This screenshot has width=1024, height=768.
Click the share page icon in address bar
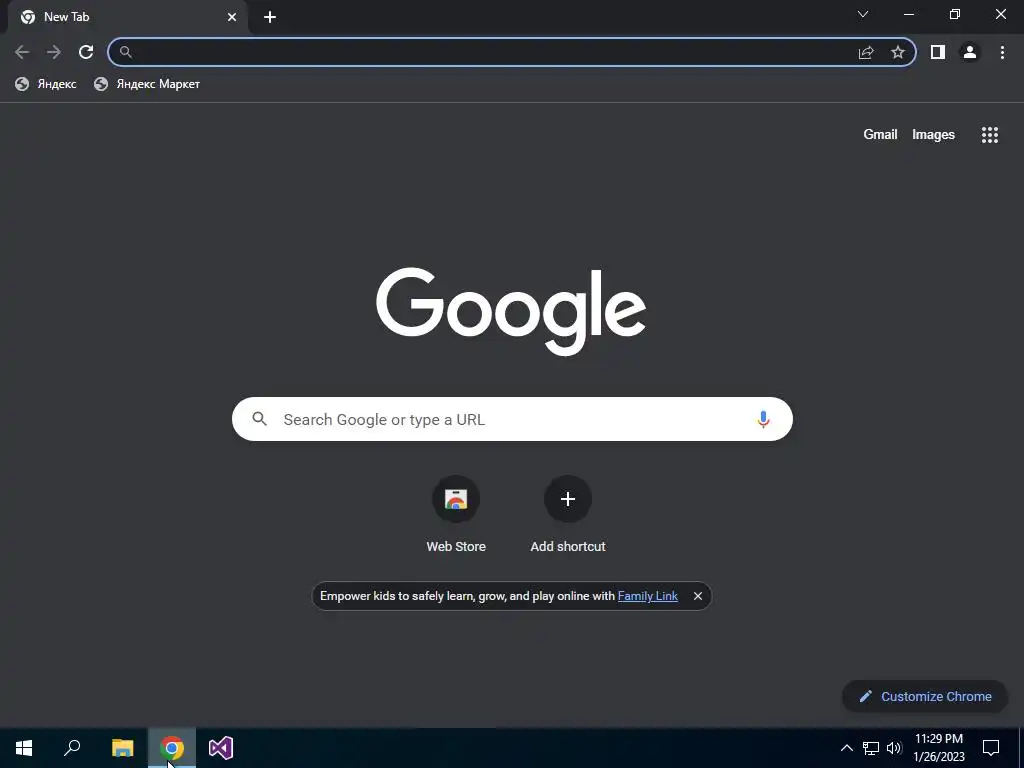click(866, 52)
